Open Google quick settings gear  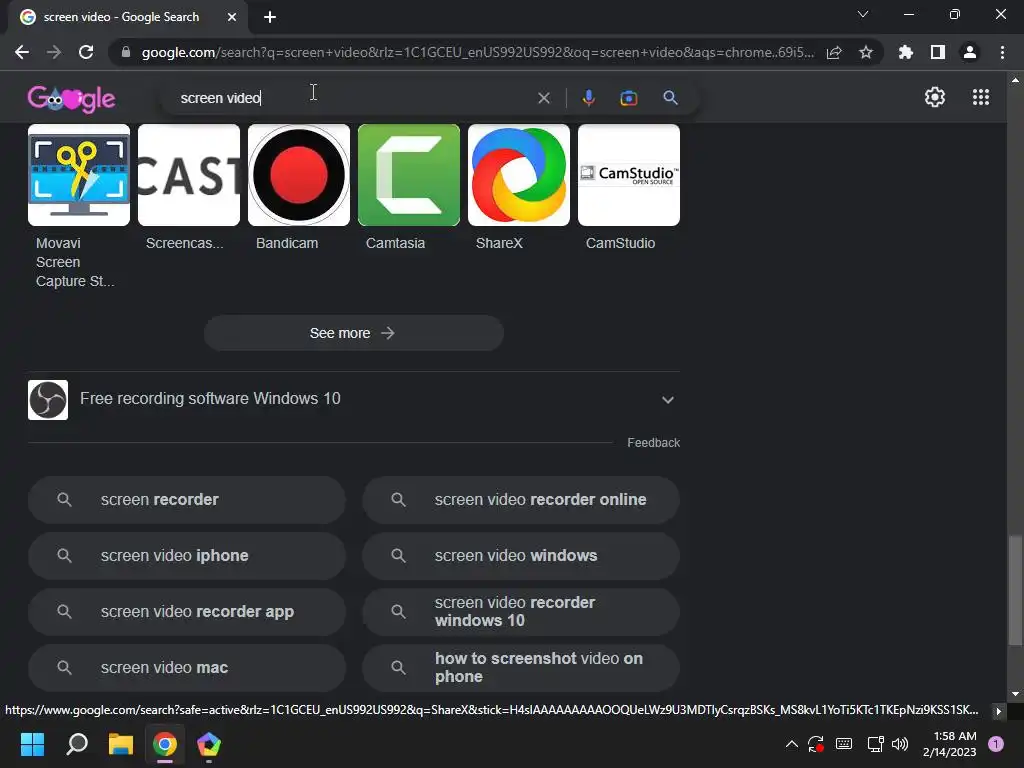point(935,97)
